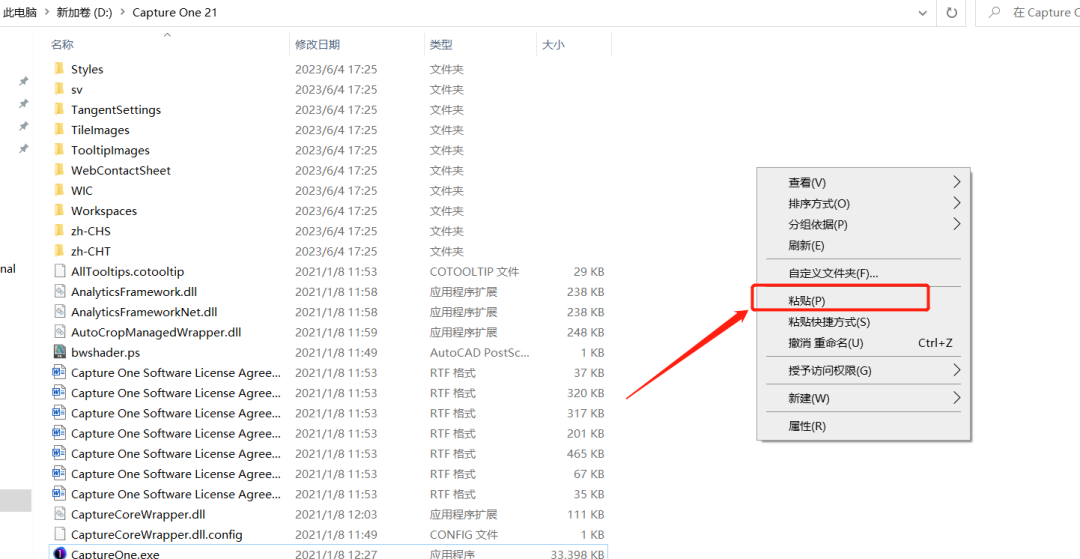Click the TangentSettings folder icon

point(59,109)
